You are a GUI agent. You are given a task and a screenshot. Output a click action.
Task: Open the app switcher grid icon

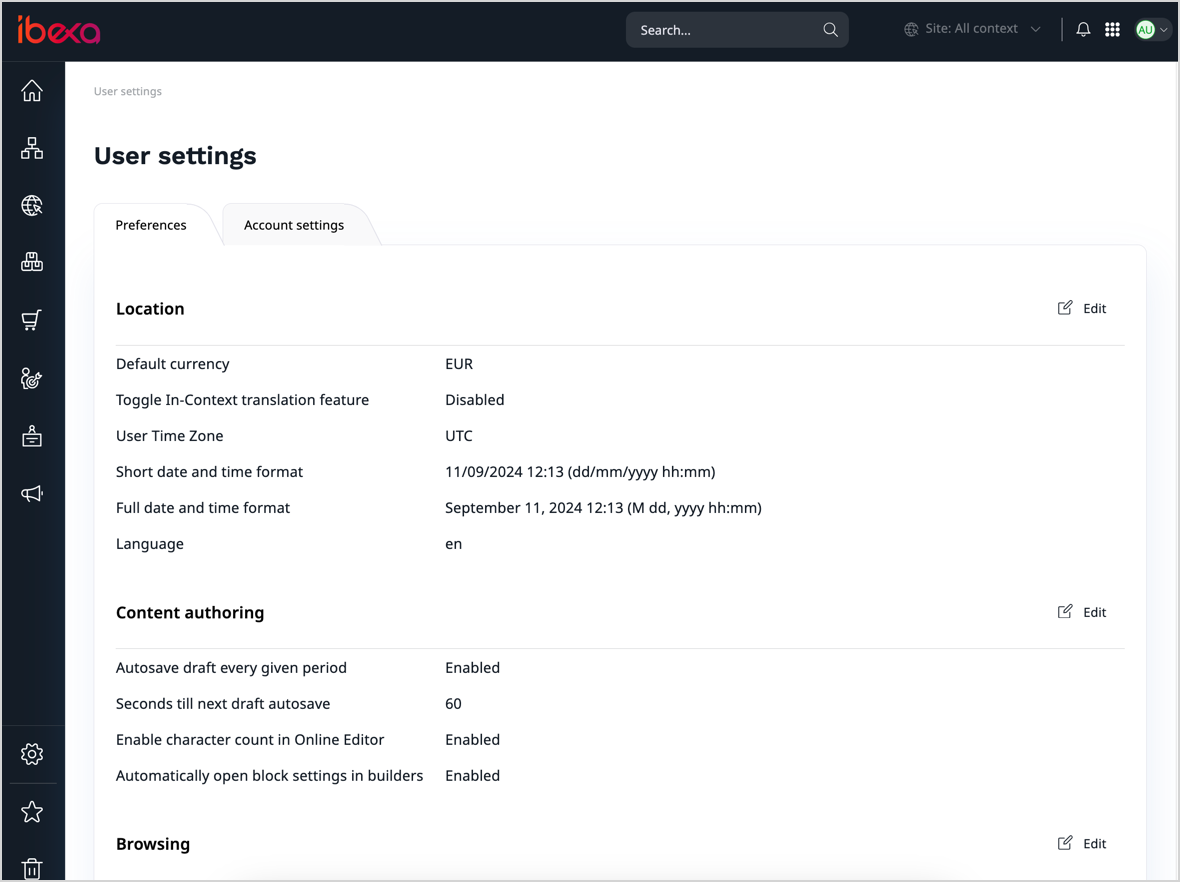coord(1112,29)
